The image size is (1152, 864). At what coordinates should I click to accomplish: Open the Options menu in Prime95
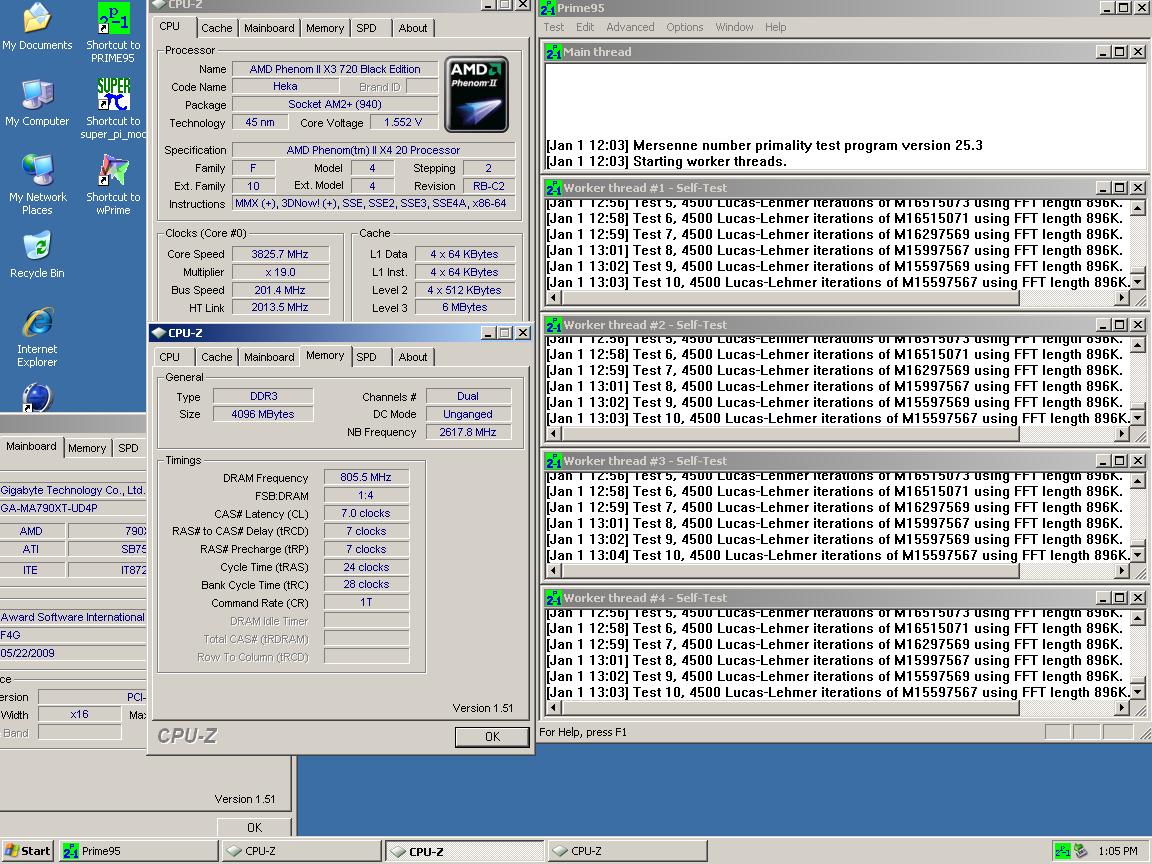point(685,27)
